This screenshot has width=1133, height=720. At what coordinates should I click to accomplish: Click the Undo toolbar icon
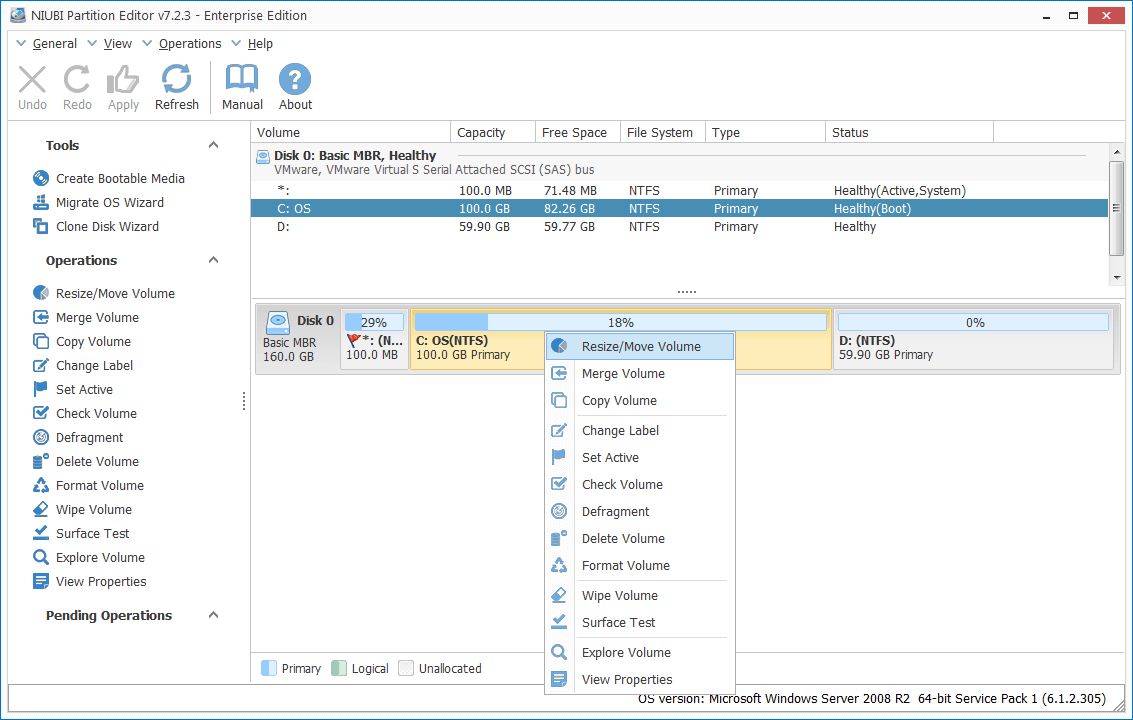33,80
